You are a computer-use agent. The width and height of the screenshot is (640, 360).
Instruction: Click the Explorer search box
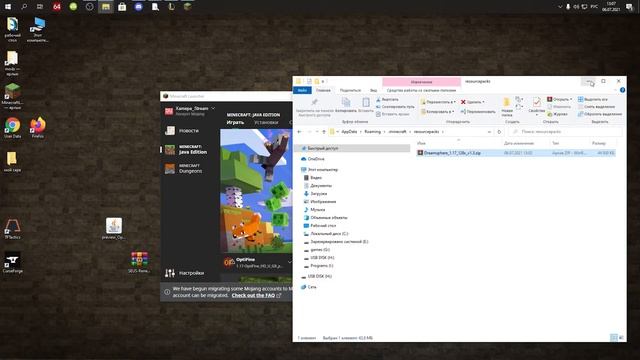[x=565, y=132]
